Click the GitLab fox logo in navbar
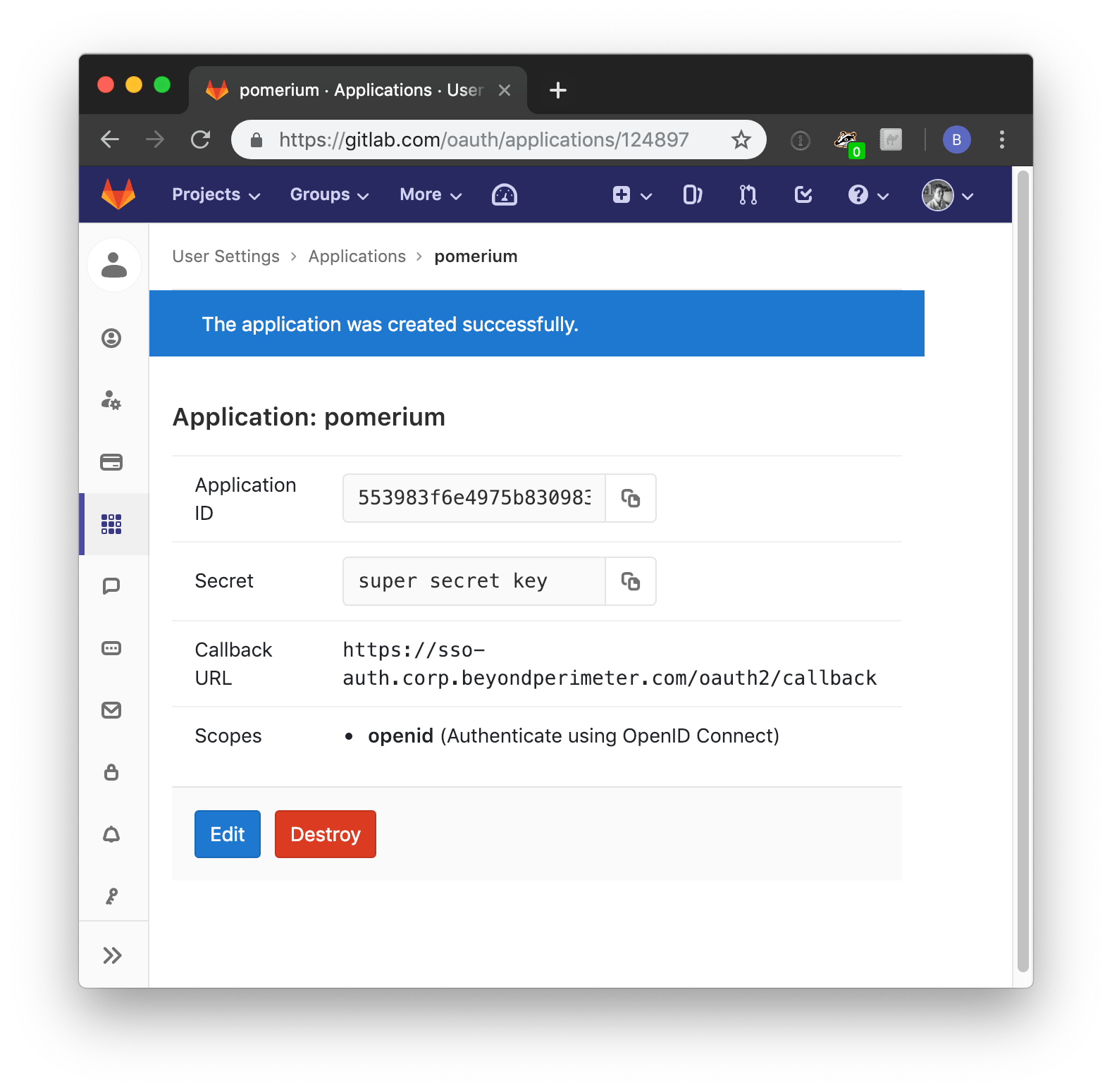 118,194
